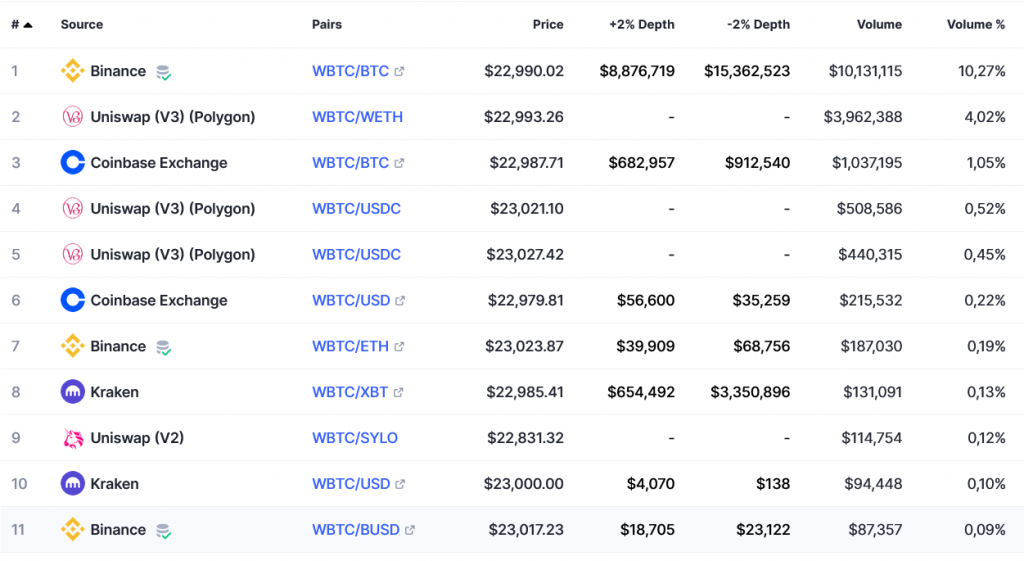Open the WBTC/SYLO pair link
Image resolution: width=1024 pixels, height=561 pixels.
(x=355, y=438)
